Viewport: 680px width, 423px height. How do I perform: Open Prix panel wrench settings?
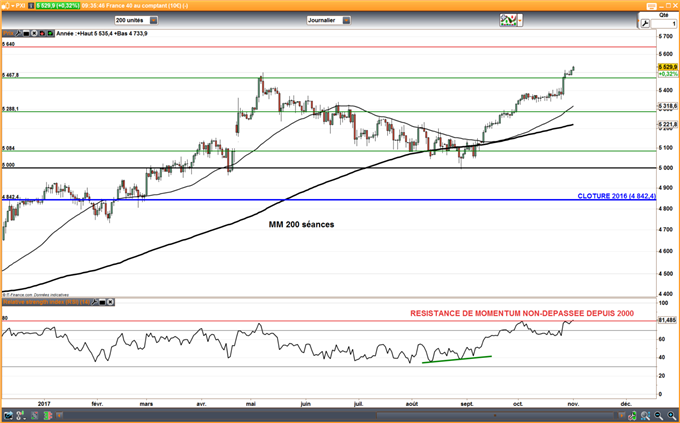[19, 33]
